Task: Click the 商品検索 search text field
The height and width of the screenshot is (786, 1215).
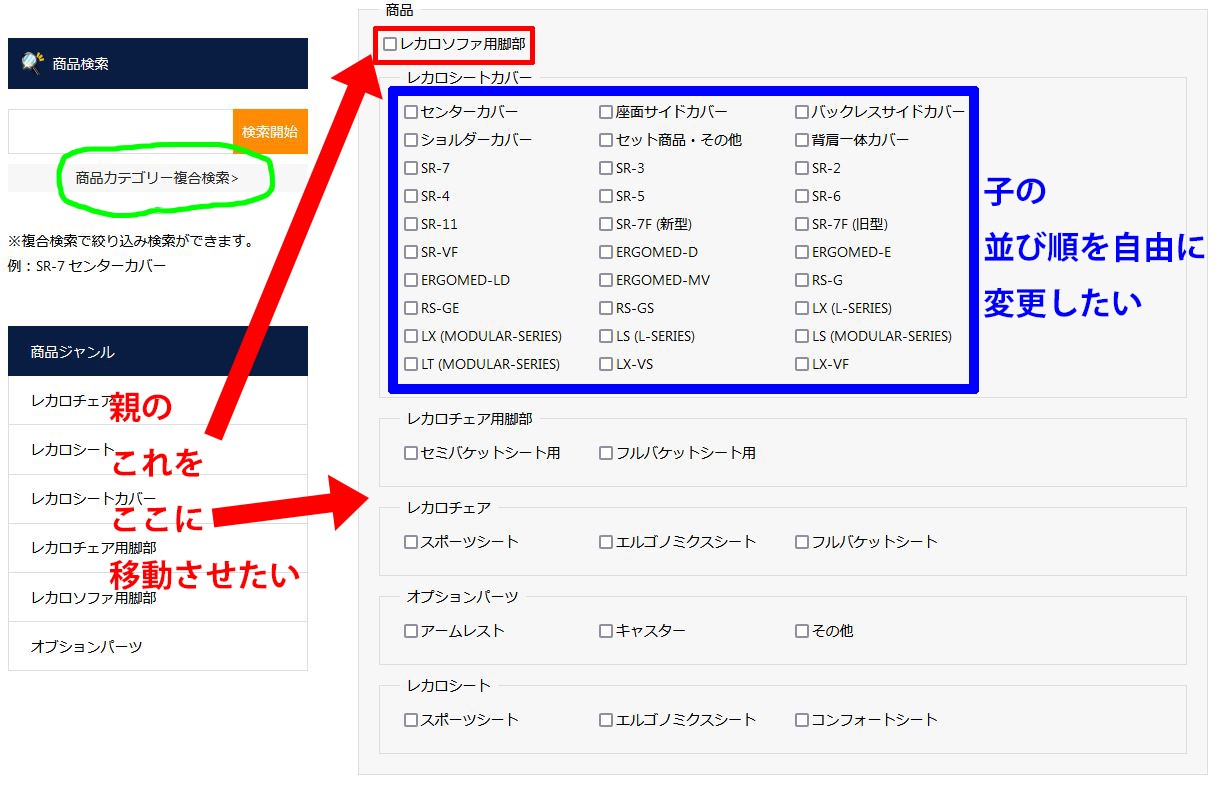Action: click(x=120, y=132)
